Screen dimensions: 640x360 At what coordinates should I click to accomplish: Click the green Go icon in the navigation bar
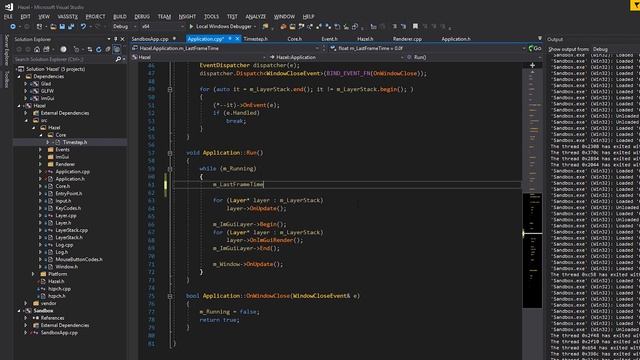(534, 48)
